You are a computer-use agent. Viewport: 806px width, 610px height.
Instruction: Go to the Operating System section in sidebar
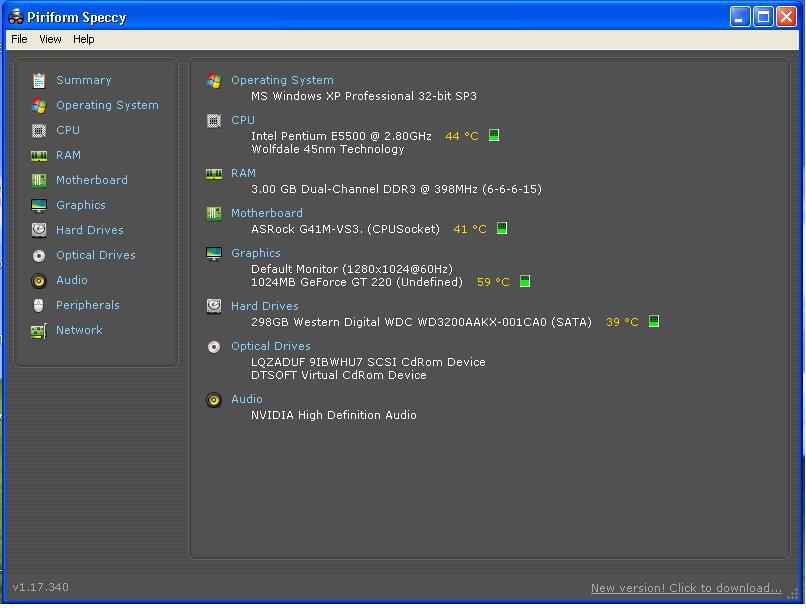[107, 105]
